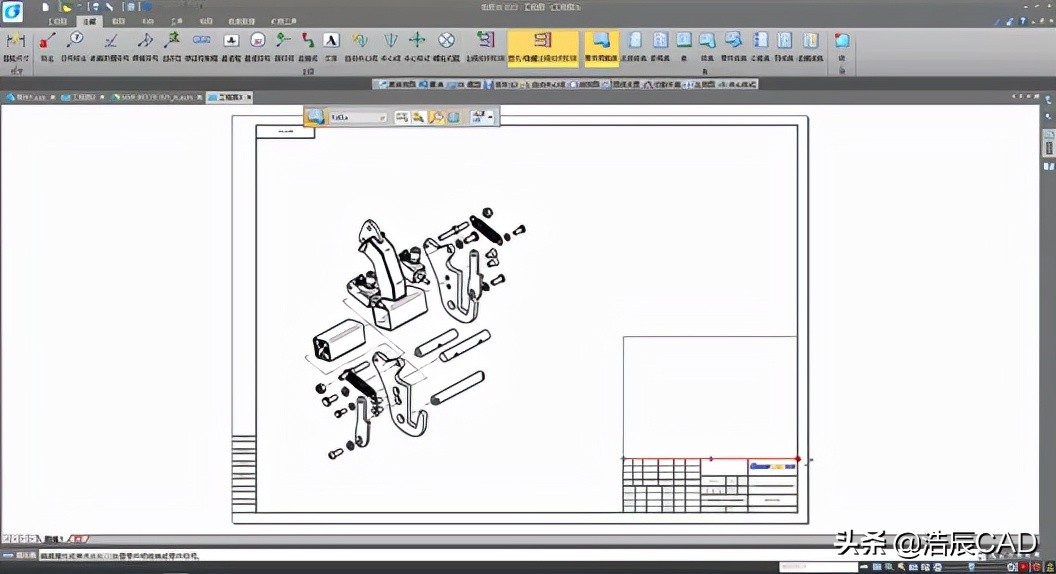Image resolution: width=1056 pixels, height=574 pixels.
Task: Toggle the highlighted blue view button in ribbon
Action: tap(601, 42)
